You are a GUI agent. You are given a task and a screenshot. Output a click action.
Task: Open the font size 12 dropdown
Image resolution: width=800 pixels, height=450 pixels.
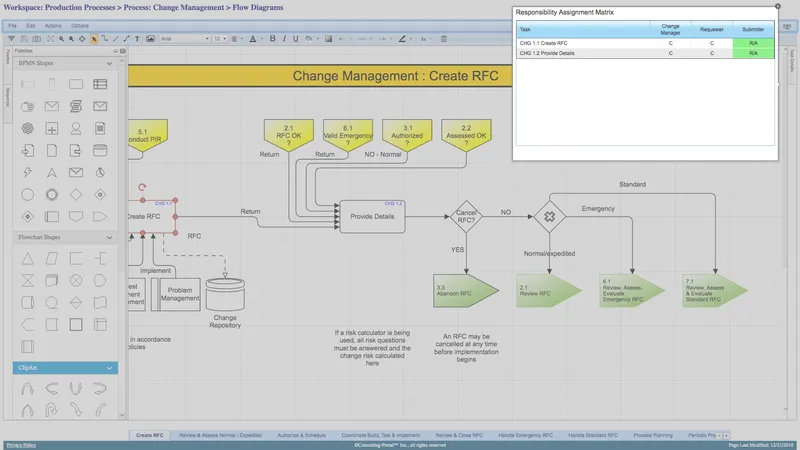pyautogui.click(x=220, y=39)
